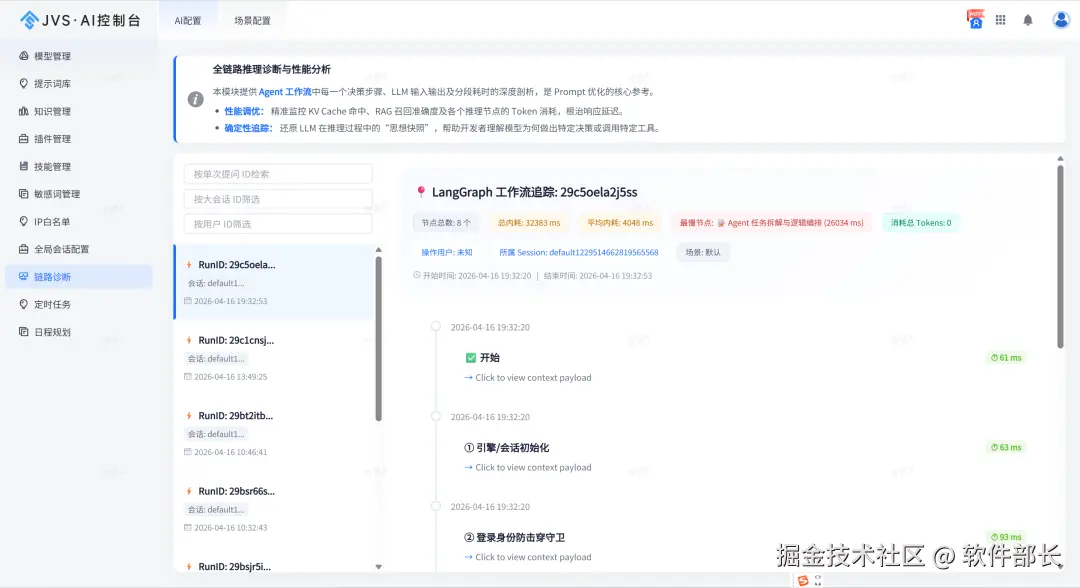Image resolution: width=1080 pixels, height=588 pixels.
Task: Open notifications bell icon
Action: tap(1028, 20)
